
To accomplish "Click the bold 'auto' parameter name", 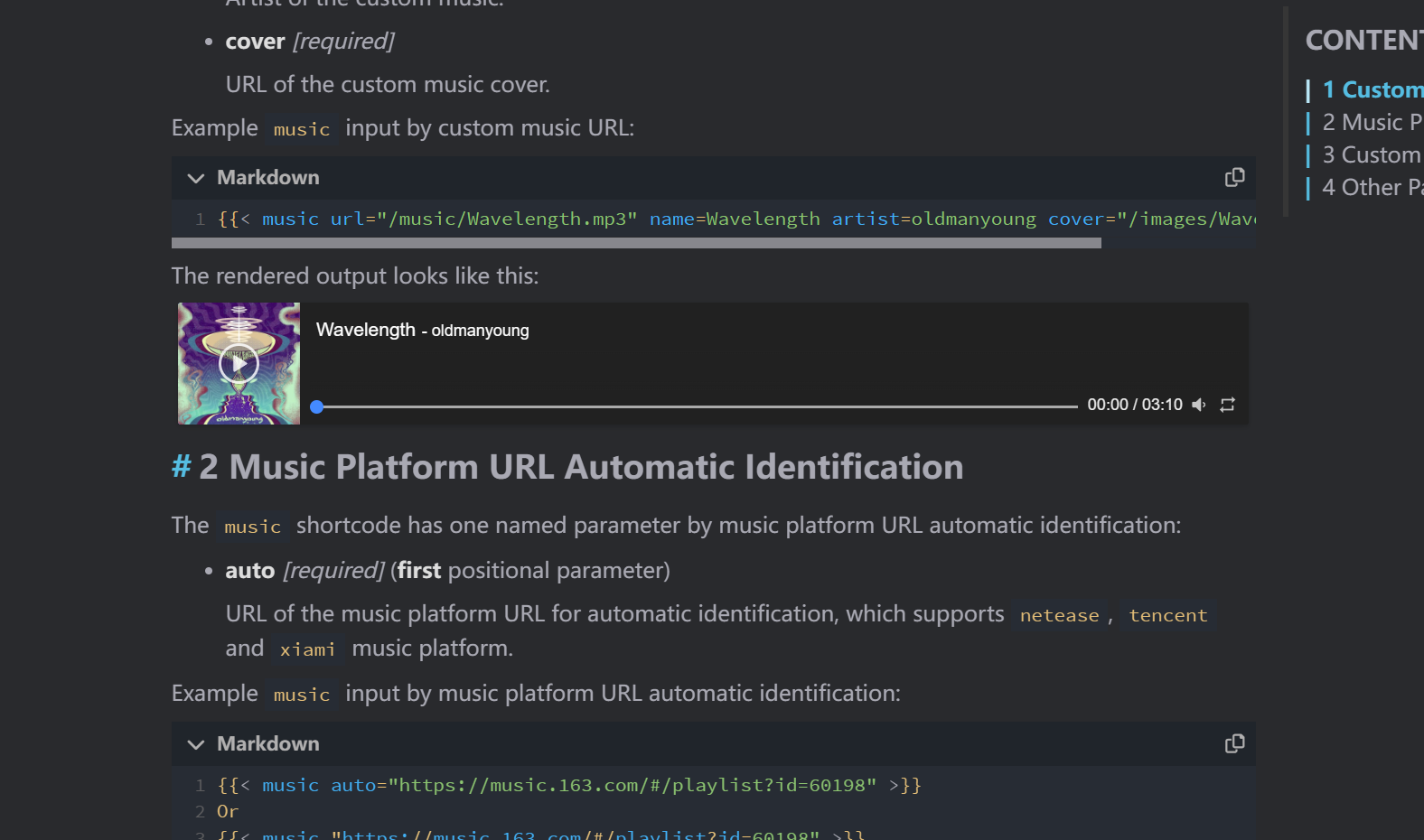I will click(x=249, y=570).
